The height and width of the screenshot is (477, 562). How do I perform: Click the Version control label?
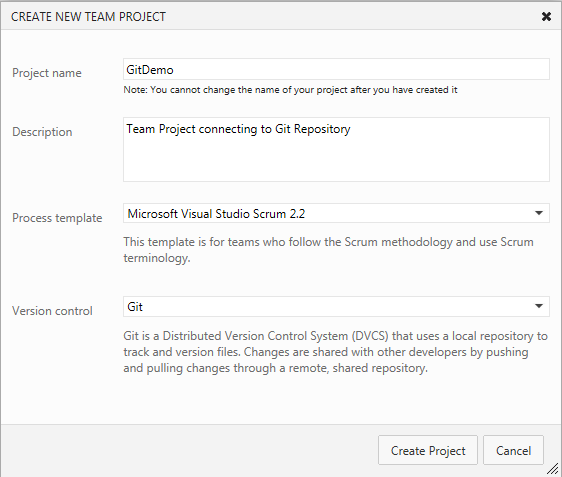tap(52, 311)
